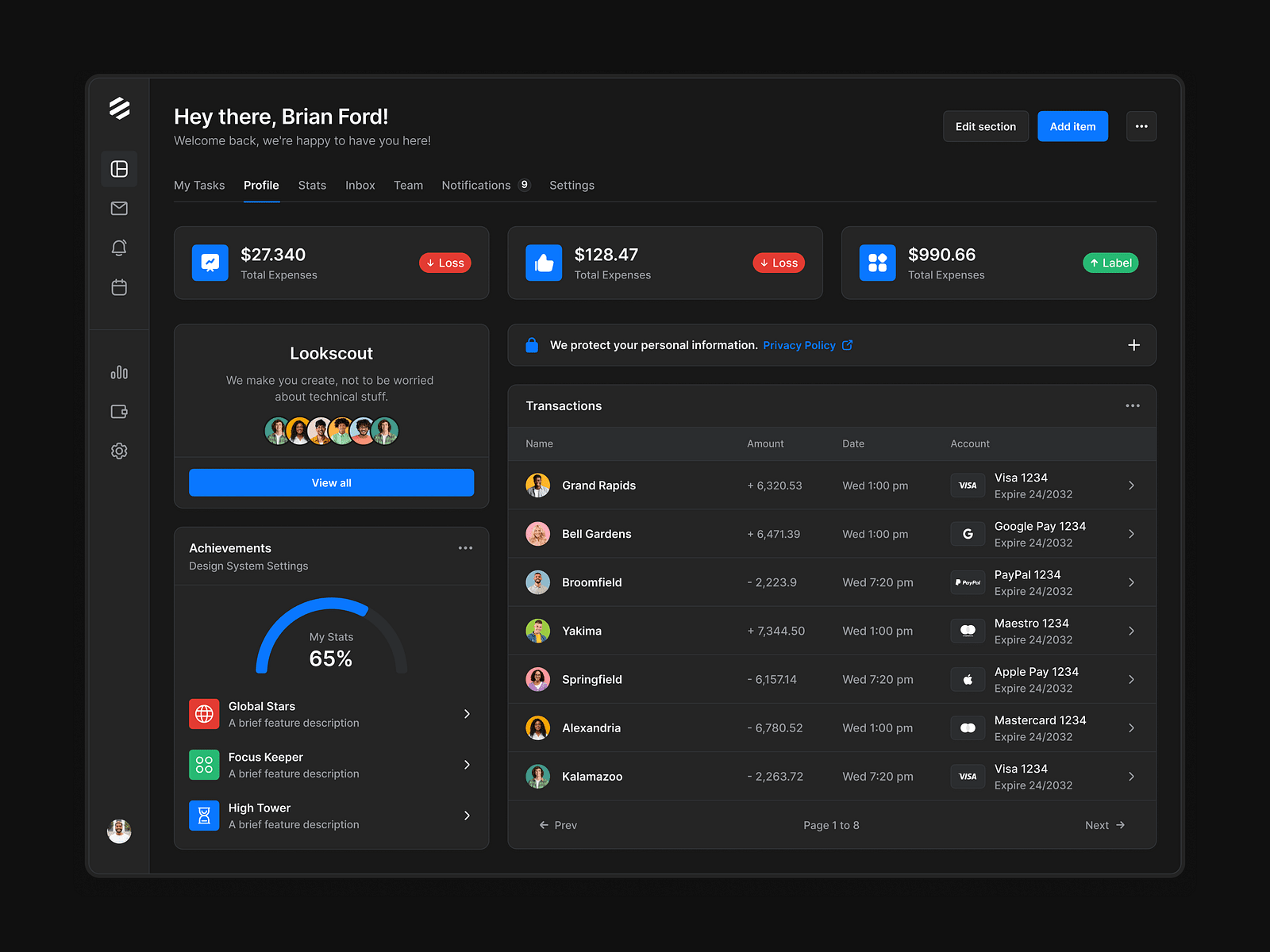Expand the Bell Gardens transaction chevron
The image size is (1270, 952).
[x=1131, y=534]
